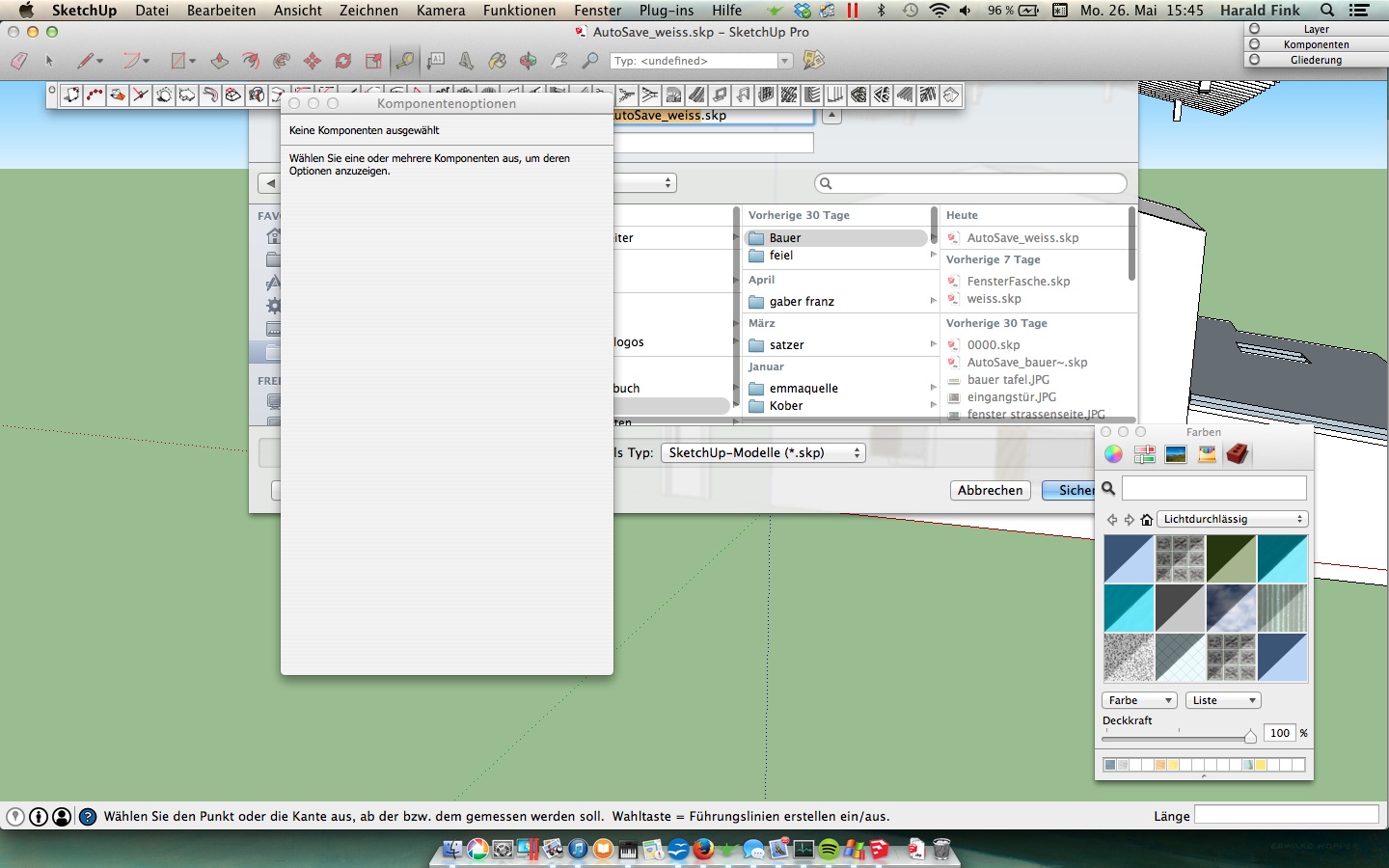Open the Kamera menu

click(x=441, y=11)
